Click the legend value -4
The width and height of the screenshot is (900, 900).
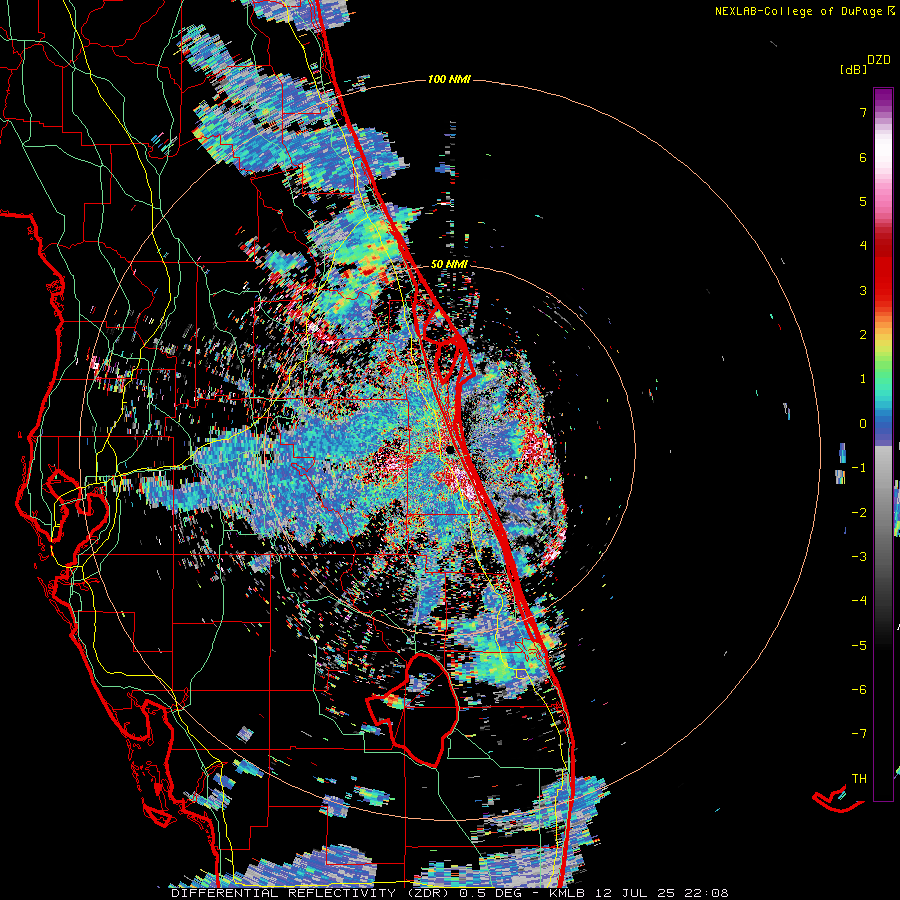click(859, 601)
